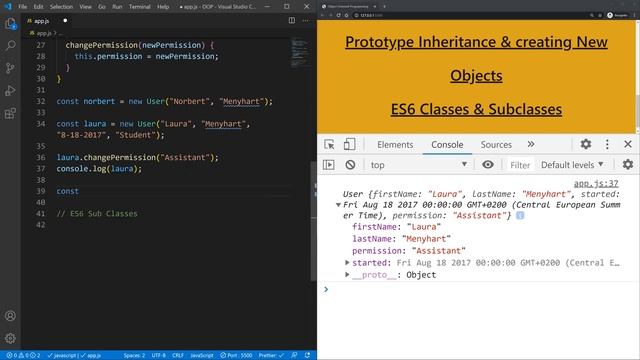The width and height of the screenshot is (640, 360).
Task: Open a new browser tab
Action: click(x=384, y=7)
